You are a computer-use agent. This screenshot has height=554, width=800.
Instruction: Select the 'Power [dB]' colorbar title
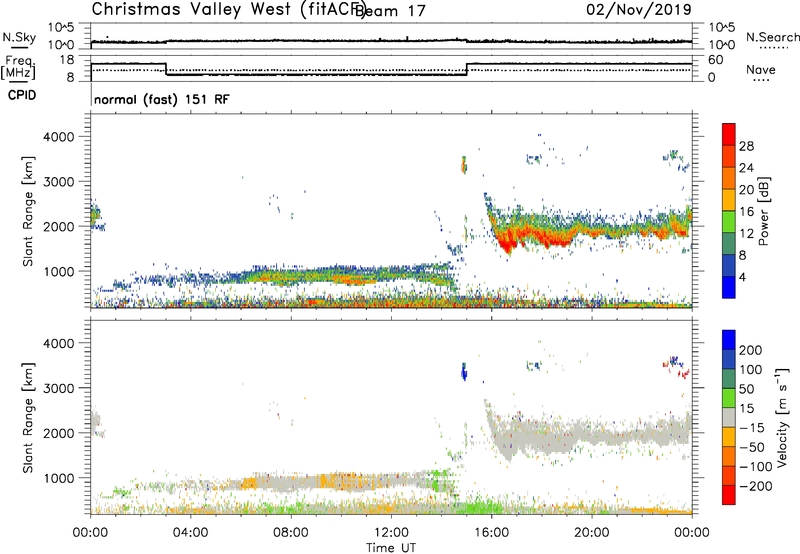[763, 211]
